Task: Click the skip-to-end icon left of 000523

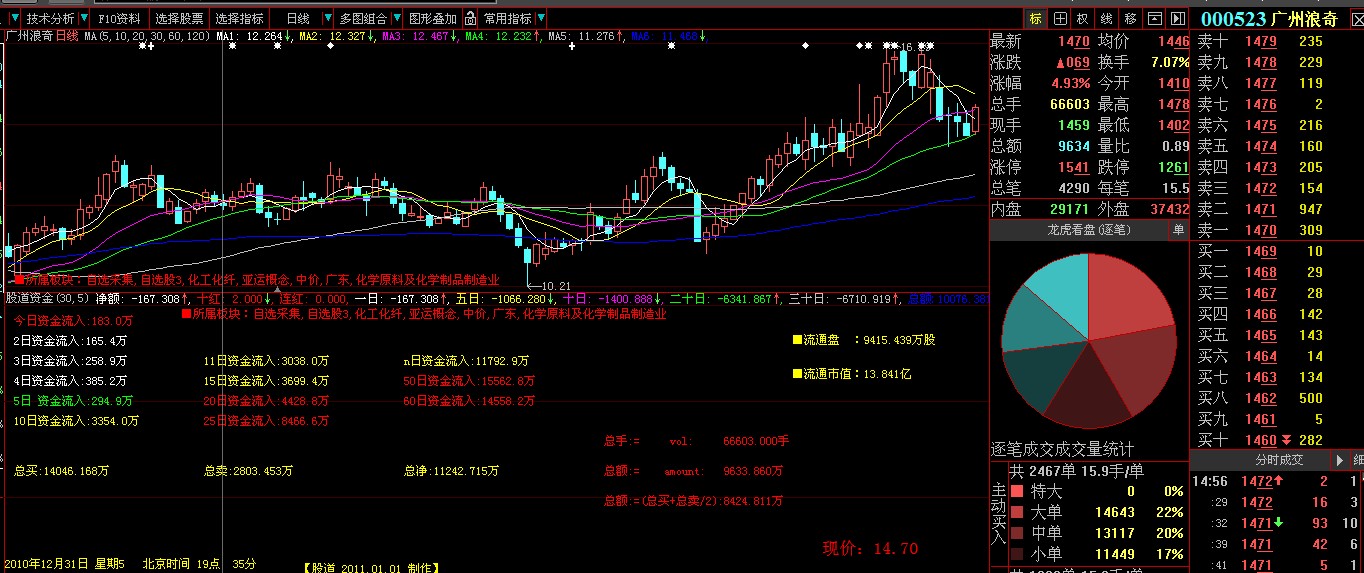Action: coord(1177,18)
